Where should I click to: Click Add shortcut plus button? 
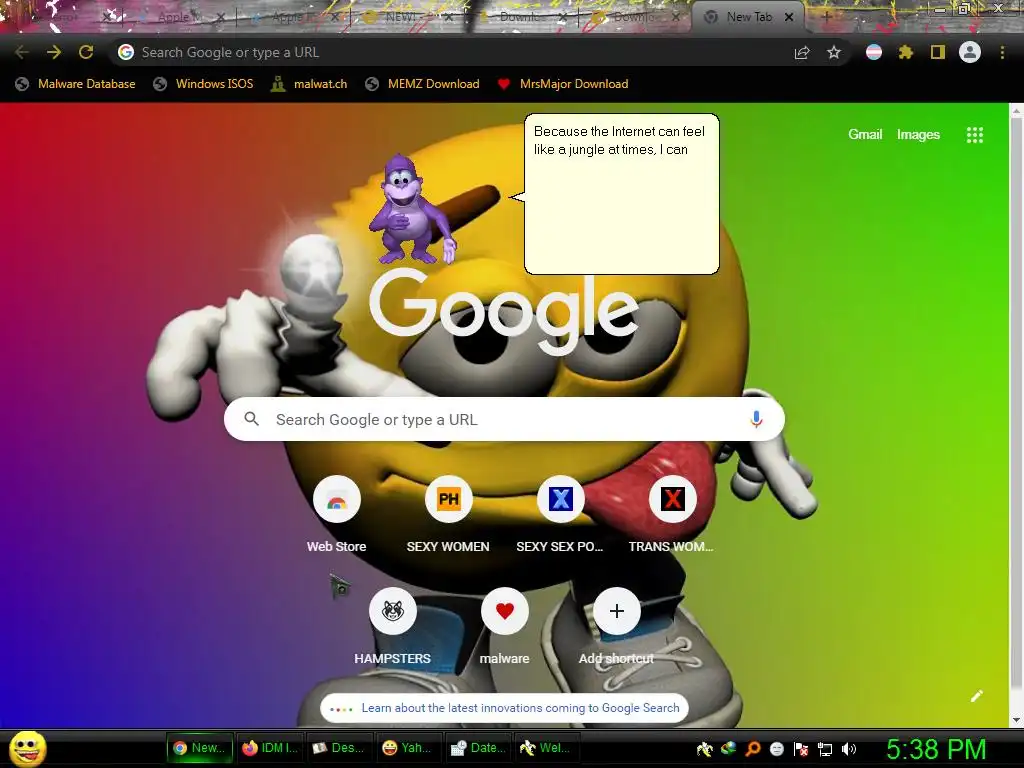click(616, 611)
